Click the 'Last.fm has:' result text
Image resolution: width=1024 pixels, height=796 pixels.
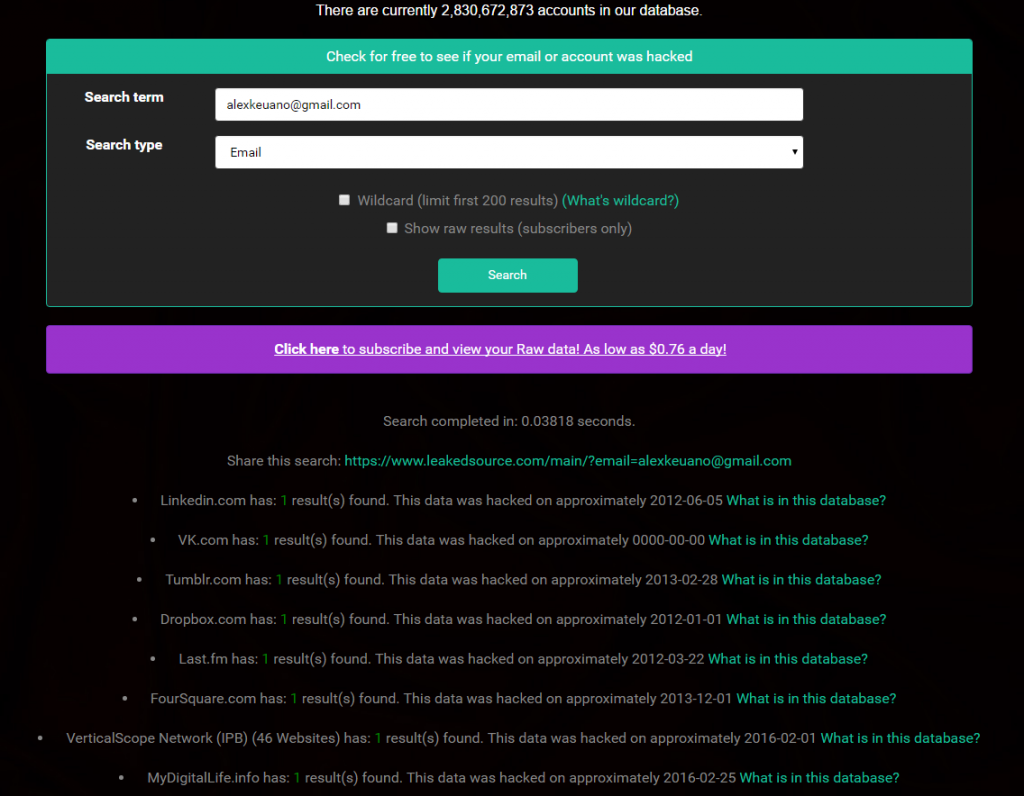218,659
